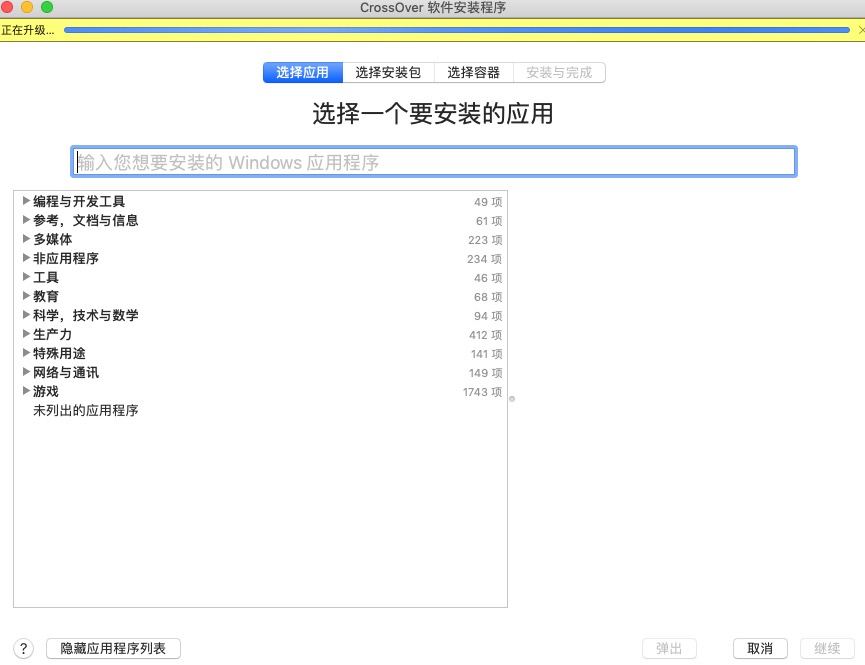Image resolution: width=865 pixels, height=665 pixels.
Task: Open the 安装与完成 tab
Action: (559, 72)
